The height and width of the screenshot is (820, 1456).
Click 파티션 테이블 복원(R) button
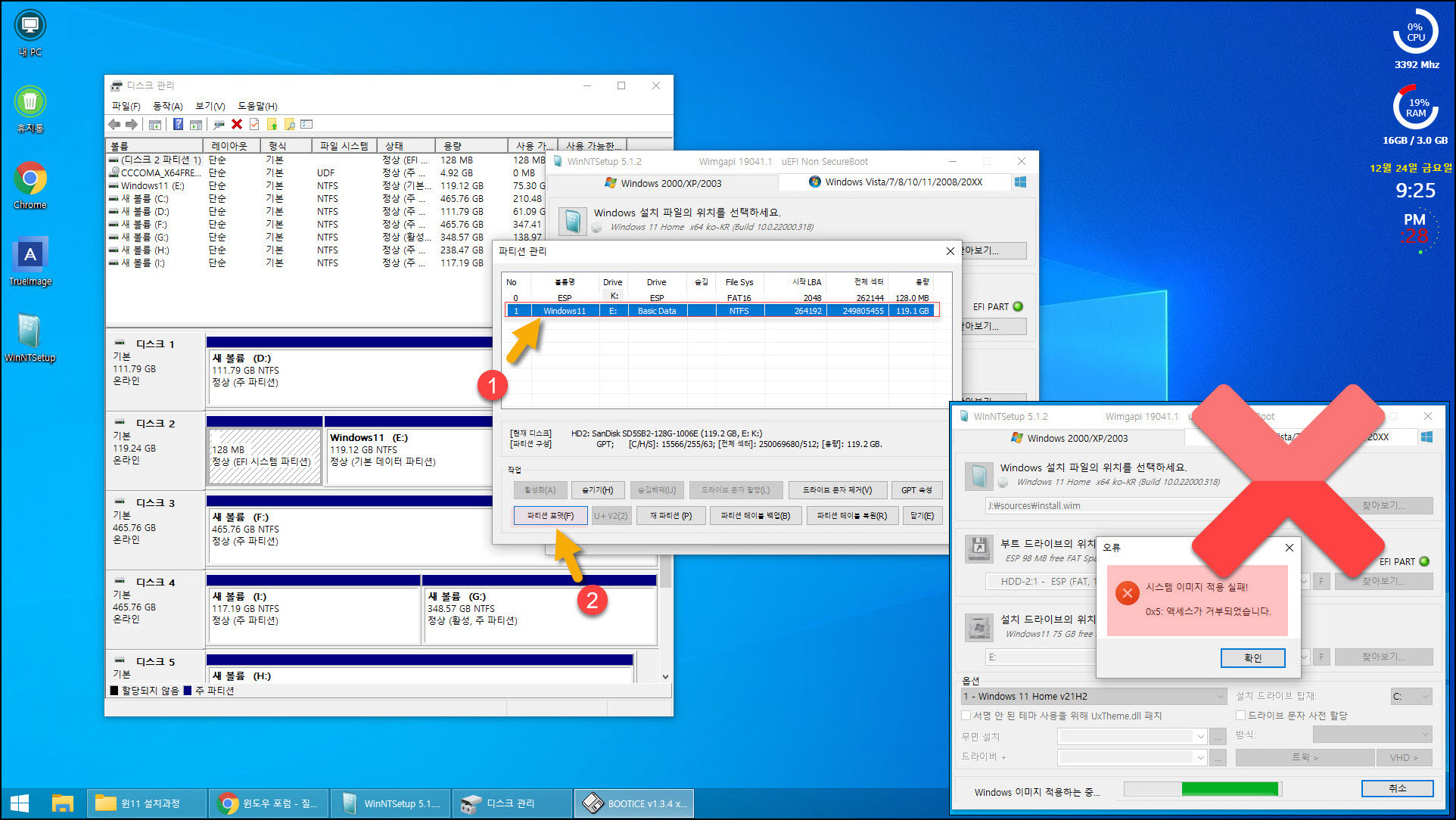tap(852, 516)
